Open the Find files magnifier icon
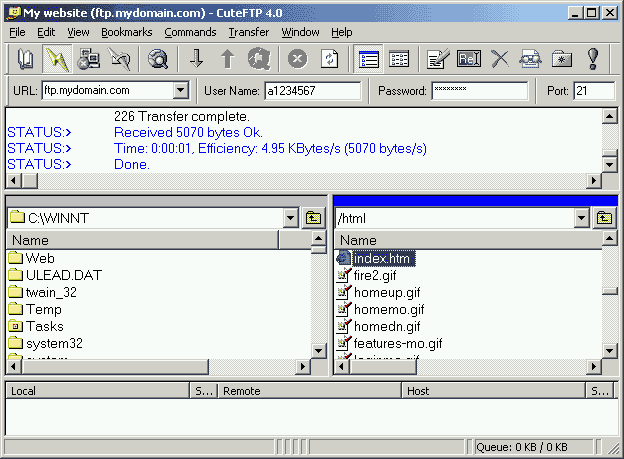This screenshot has width=624, height=459. coord(158,59)
